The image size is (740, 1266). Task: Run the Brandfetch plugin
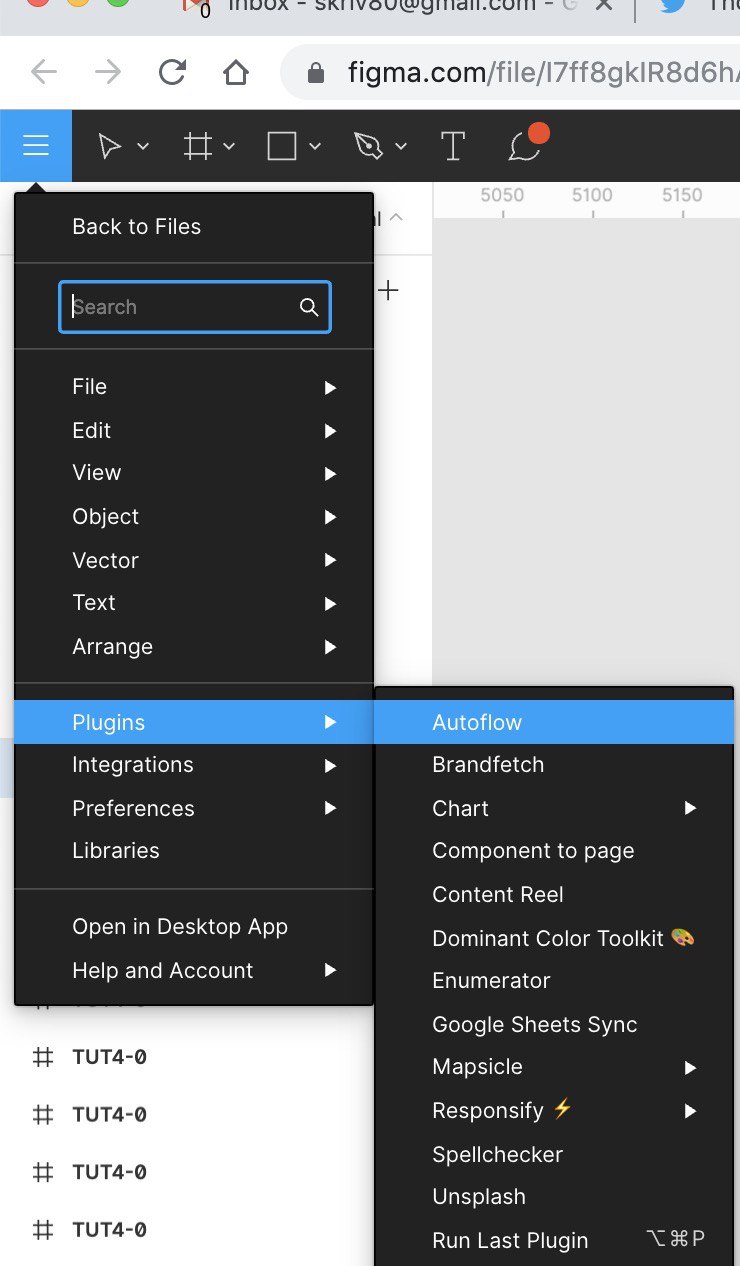[x=554, y=765]
